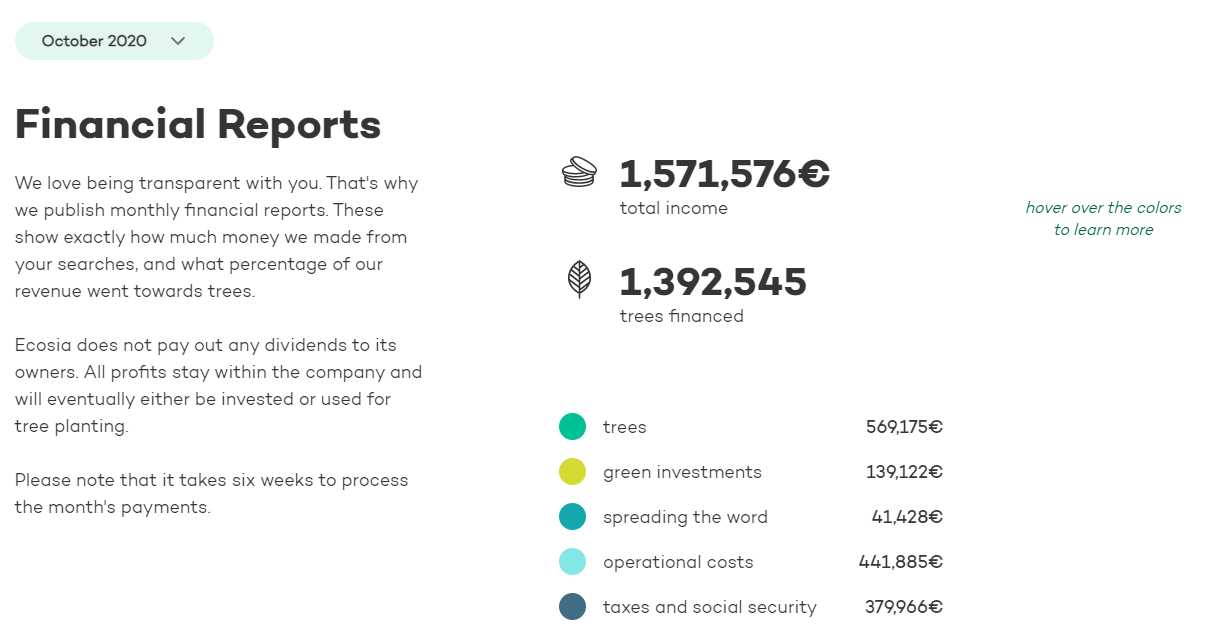The width and height of the screenshot is (1214, 637).
Task: Click the coins icon next to total income
Action: tap(580, 172)
